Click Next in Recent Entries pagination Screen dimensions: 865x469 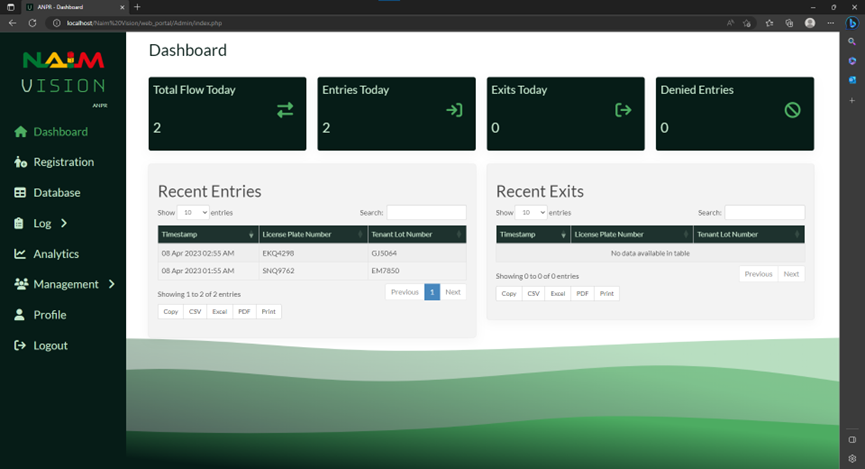(x=453, y=292)
